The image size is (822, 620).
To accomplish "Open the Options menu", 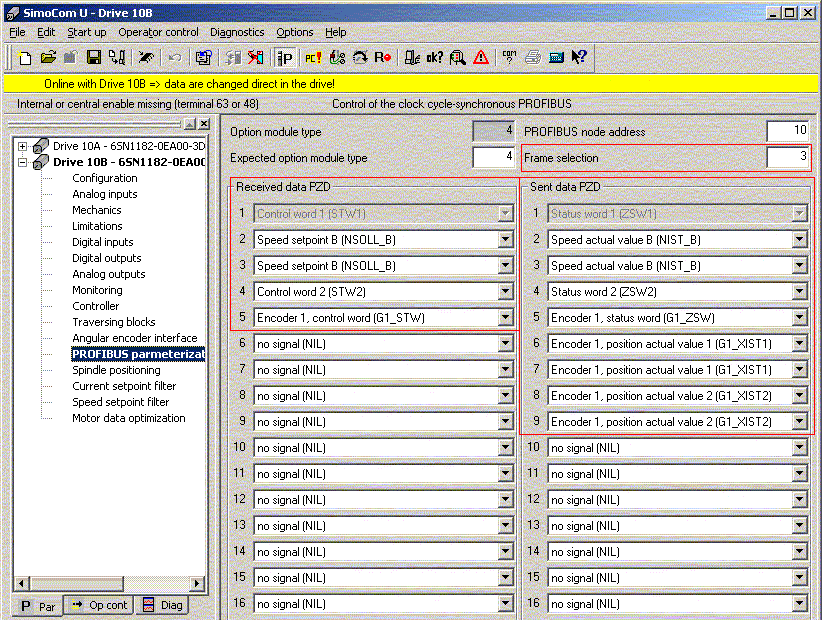I will point(295,32).
